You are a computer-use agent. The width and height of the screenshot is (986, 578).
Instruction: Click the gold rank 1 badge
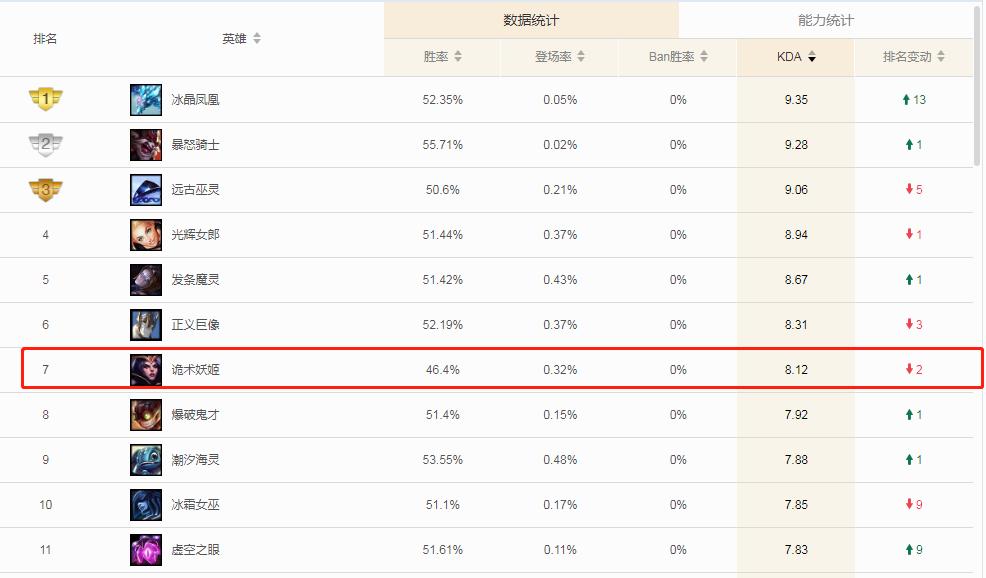pyautogui.click(x=45, y=99)
